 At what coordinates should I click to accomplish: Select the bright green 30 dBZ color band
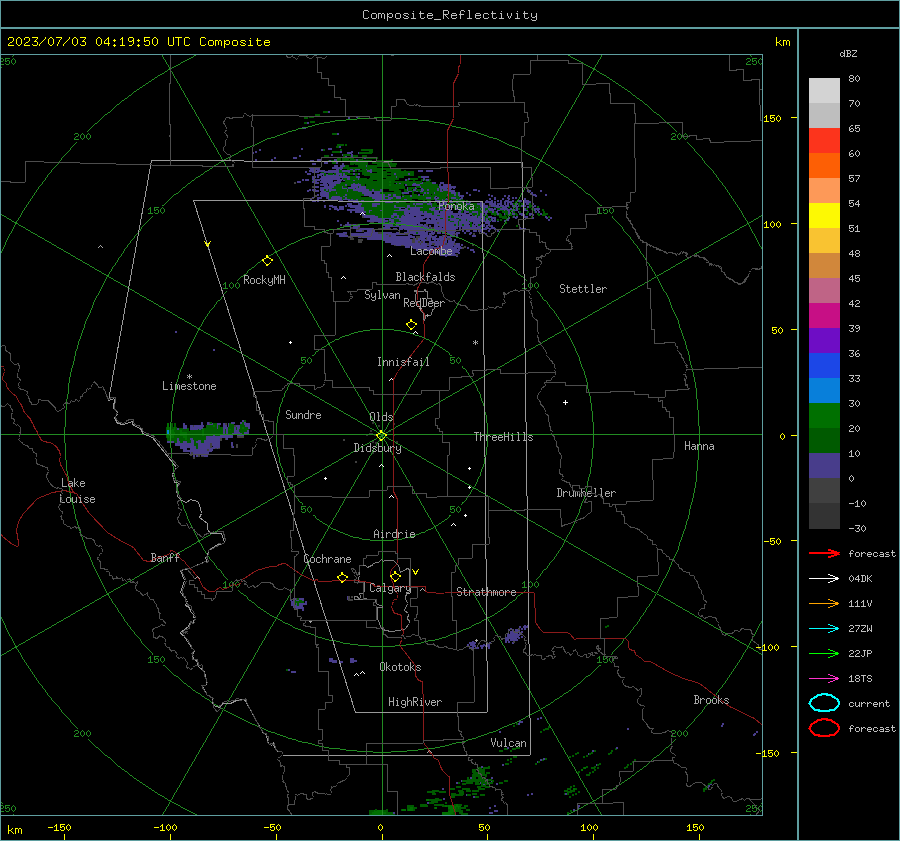click(x=824, y=416)
